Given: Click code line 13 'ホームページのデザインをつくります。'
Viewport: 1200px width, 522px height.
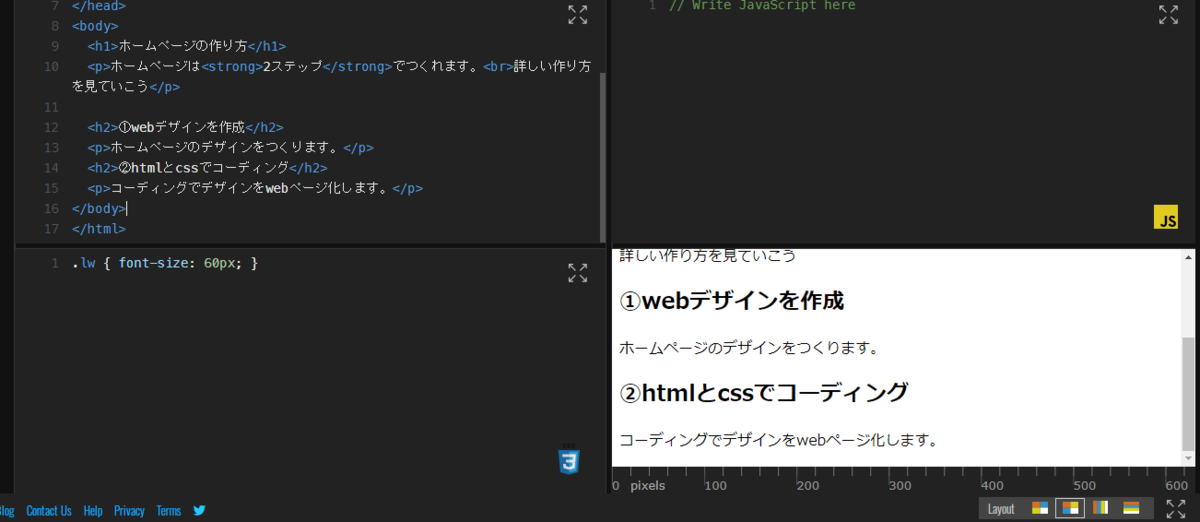Looking at the screenshot, I should point(230,147).
